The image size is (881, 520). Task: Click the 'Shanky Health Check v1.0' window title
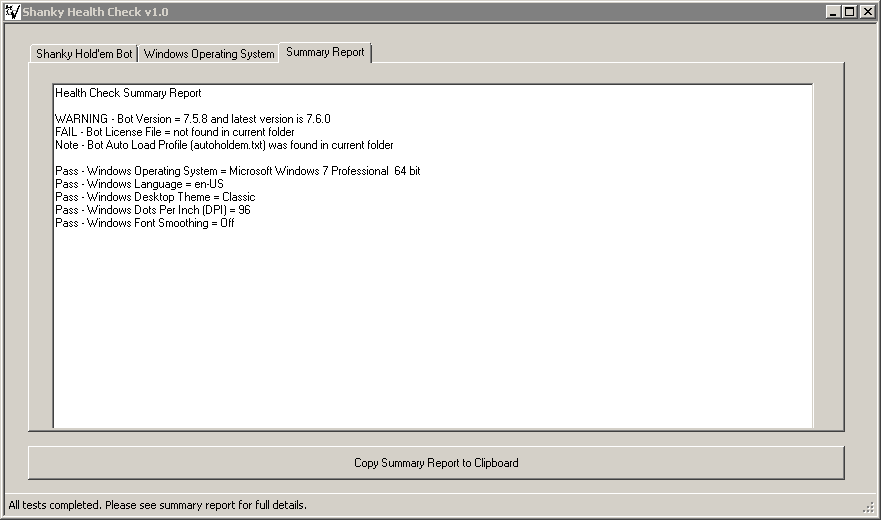pyautogui.click(x=95, y=12)
